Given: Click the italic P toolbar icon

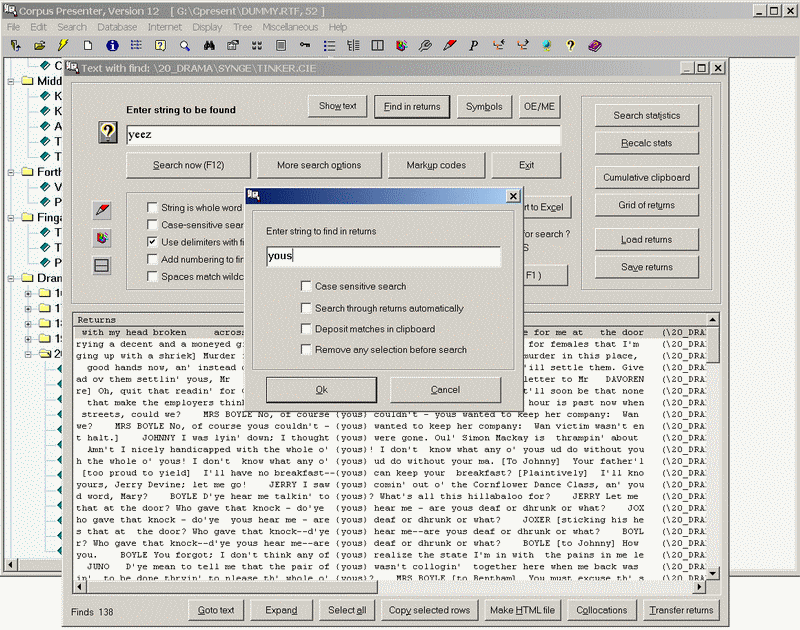Looking at the screenshot, I should point(474,46).
